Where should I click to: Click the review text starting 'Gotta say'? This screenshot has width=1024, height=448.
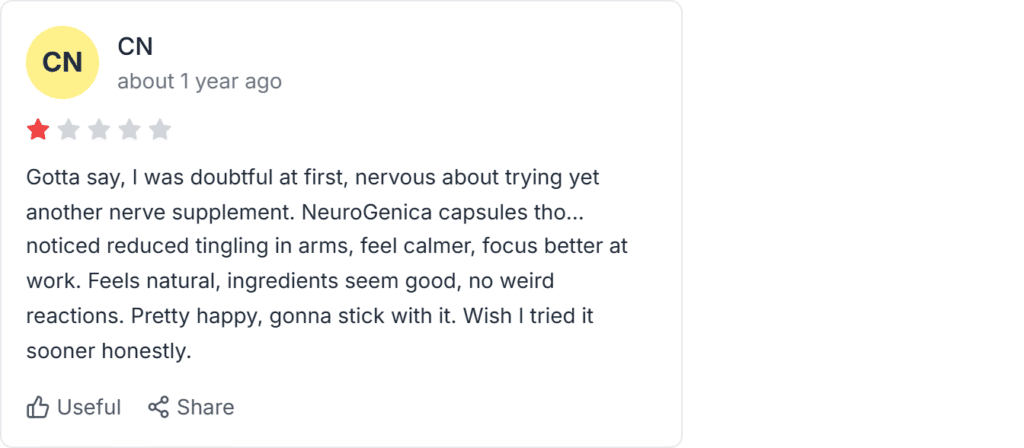pyautogui.click(x=327, y=264)
